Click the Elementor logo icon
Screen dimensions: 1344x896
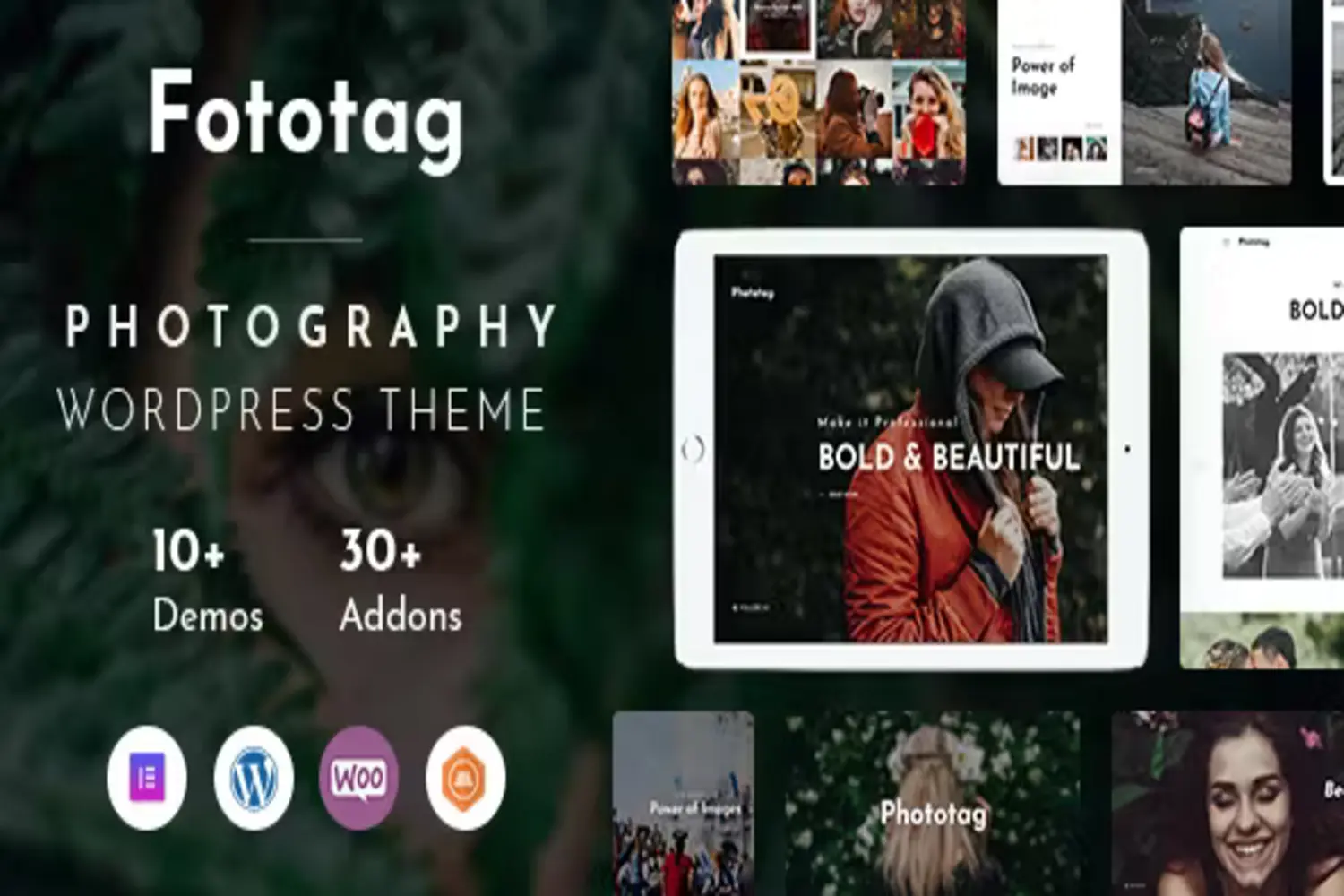point(147,778)
